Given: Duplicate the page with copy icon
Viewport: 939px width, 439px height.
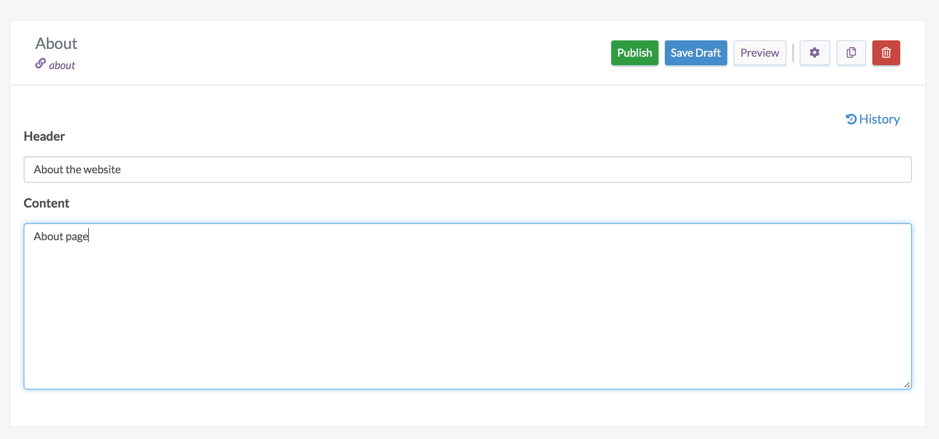Looking at the screenshot, I should point(851,53).
